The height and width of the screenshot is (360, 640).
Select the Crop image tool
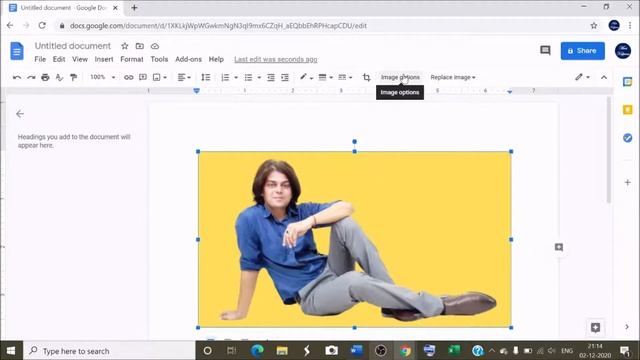coord(367,77)
